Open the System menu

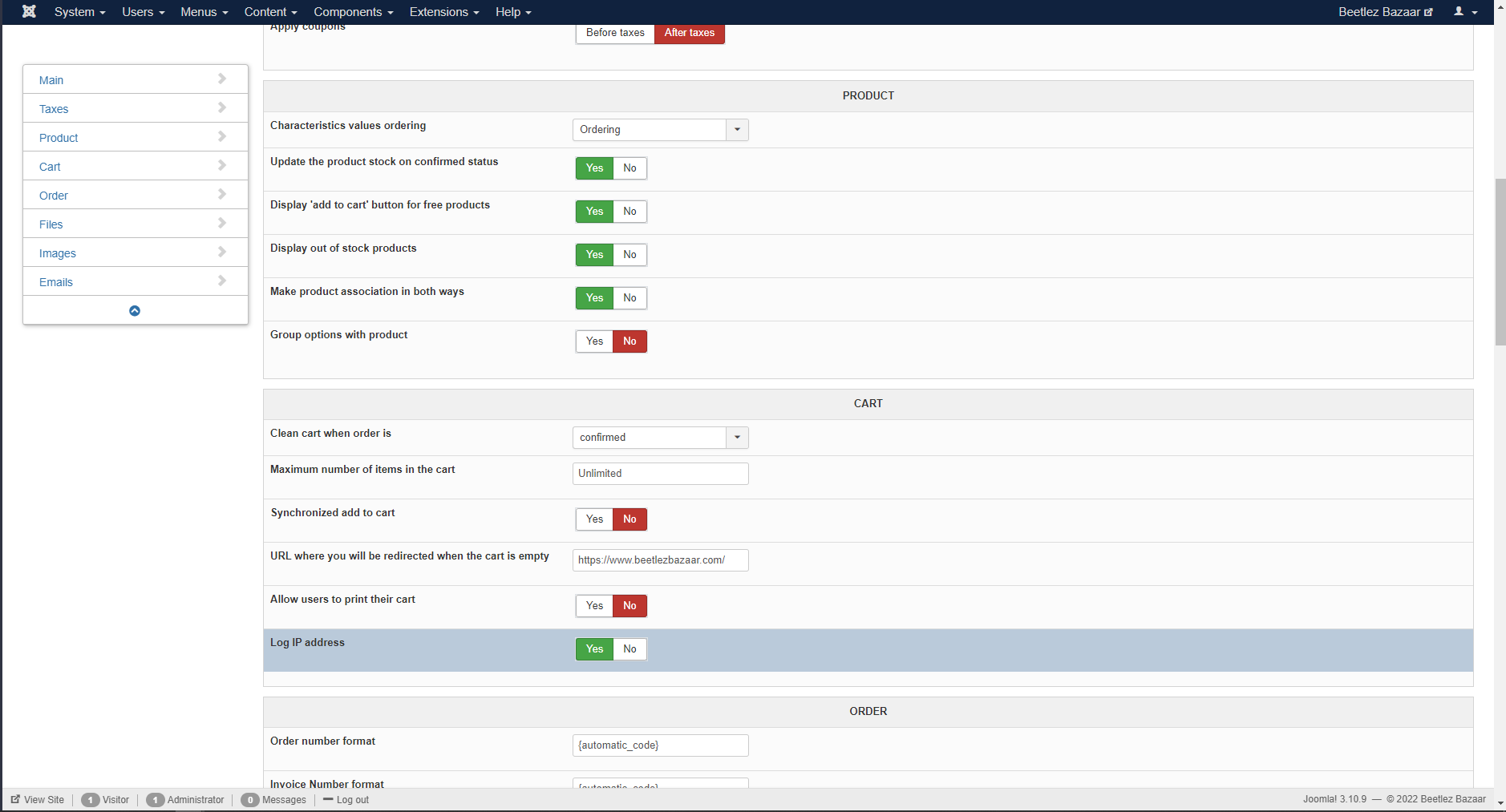[x=80, y=12]
